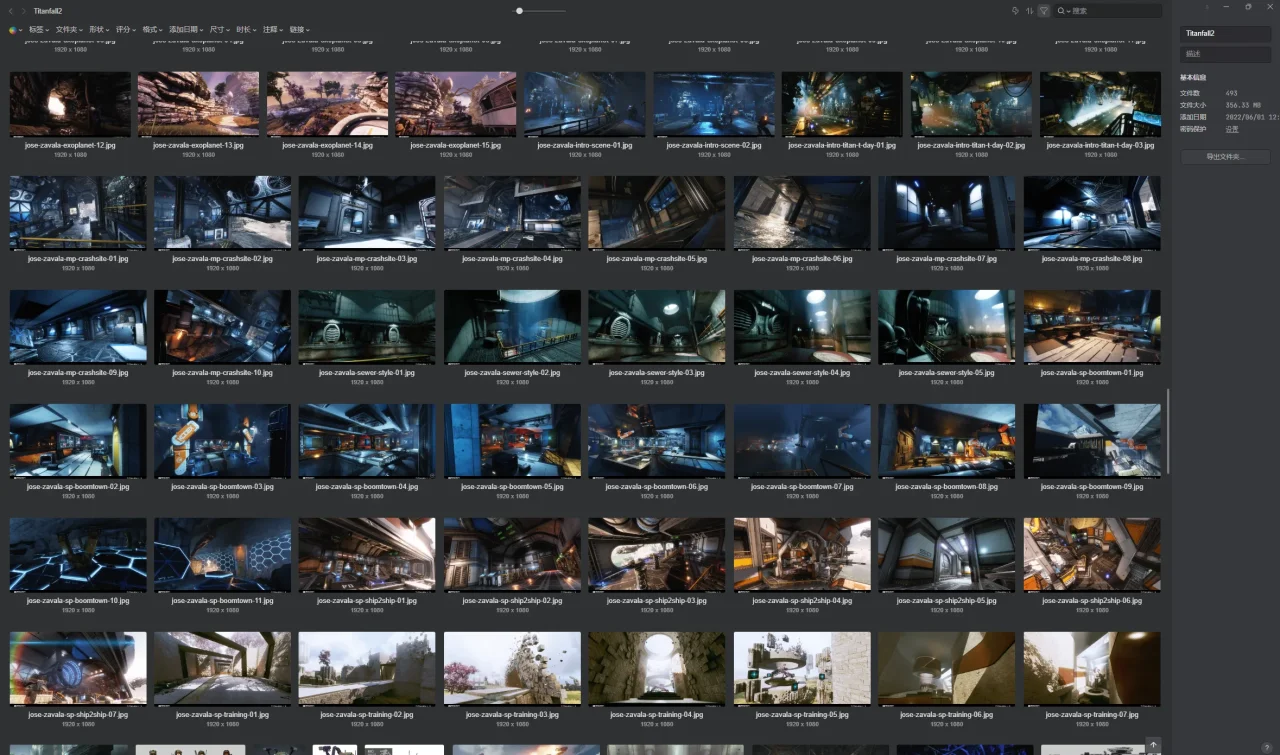This screenshot has width=1280, height=755.
Task: Click the 描述 description field
Action: (x=1225, y=54)
